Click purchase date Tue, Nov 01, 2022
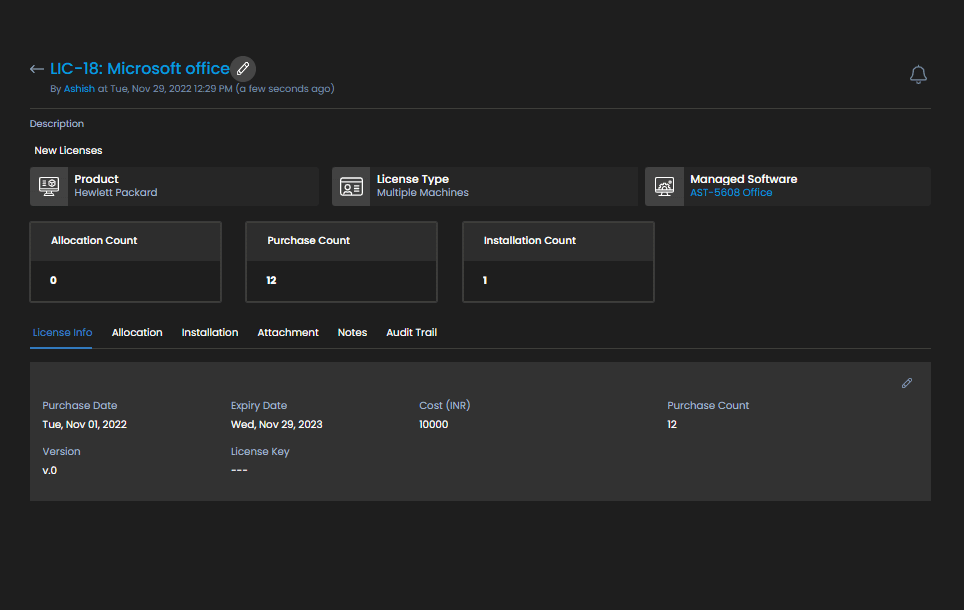This screenshot has width=964, height=610. coord(84,424)
